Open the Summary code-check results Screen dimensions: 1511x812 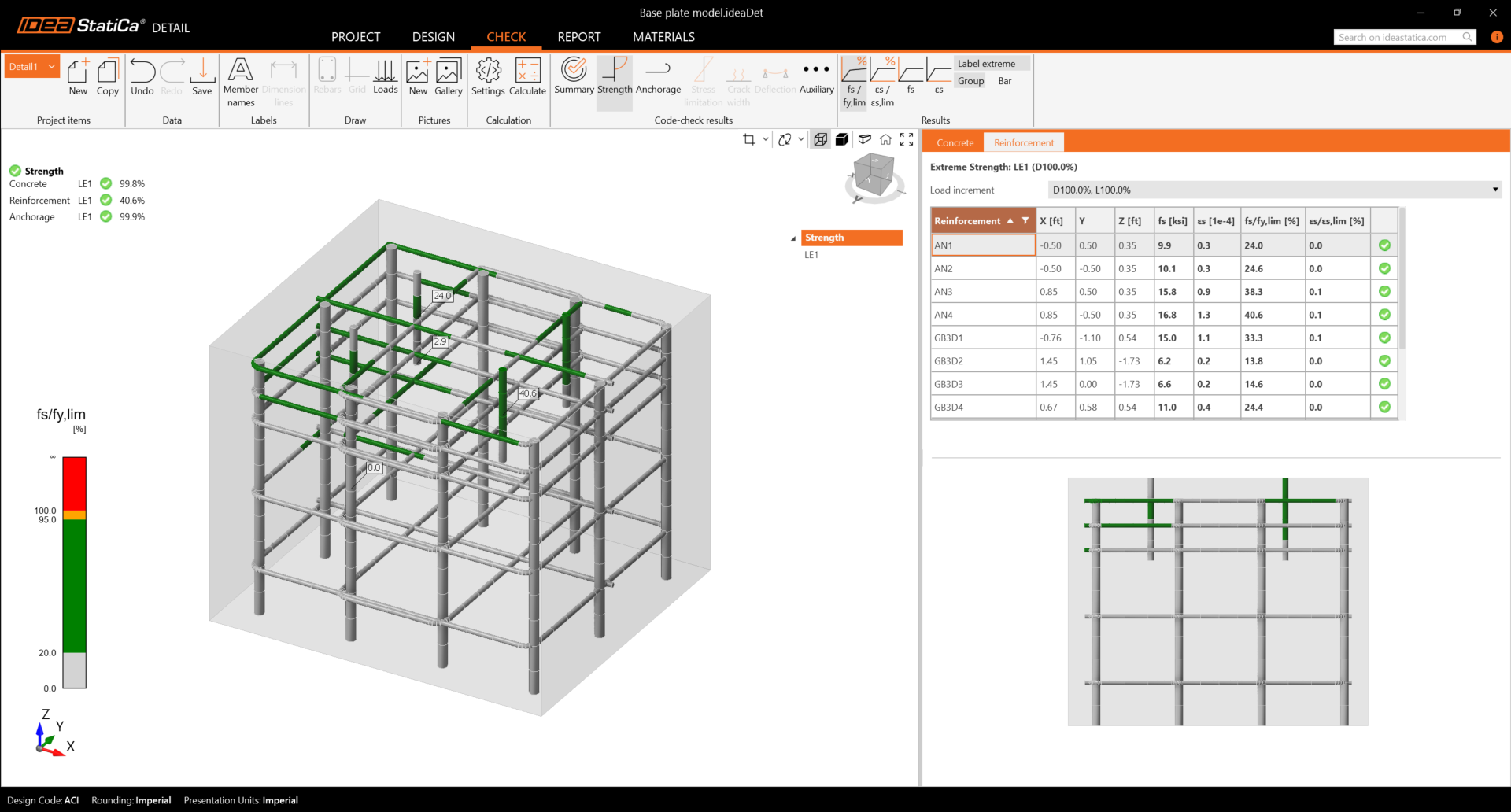574,77
